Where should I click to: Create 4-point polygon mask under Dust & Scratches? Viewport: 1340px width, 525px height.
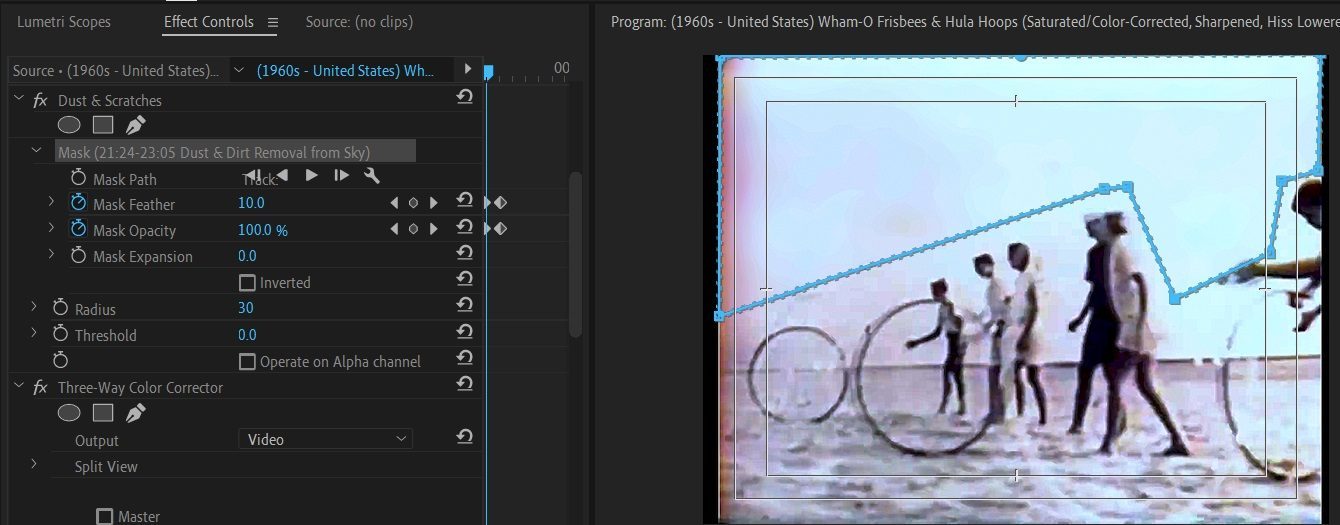coord(103,125)
